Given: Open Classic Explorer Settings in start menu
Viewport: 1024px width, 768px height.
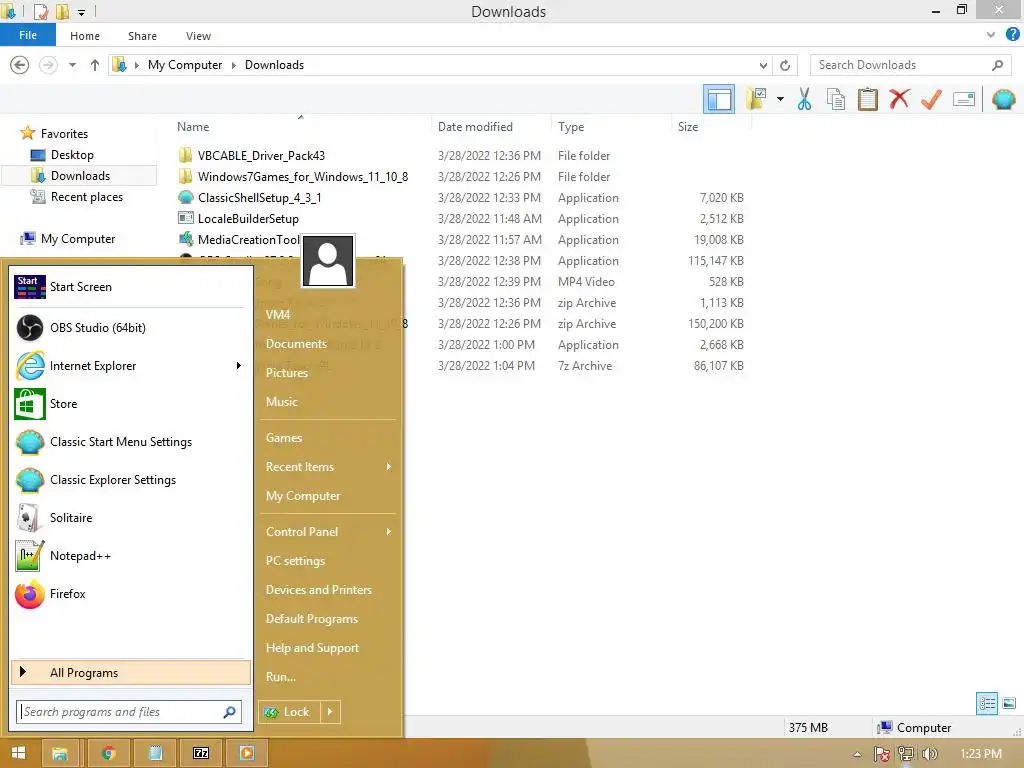Looking at the screenshot, I should [x=131, y=479].
